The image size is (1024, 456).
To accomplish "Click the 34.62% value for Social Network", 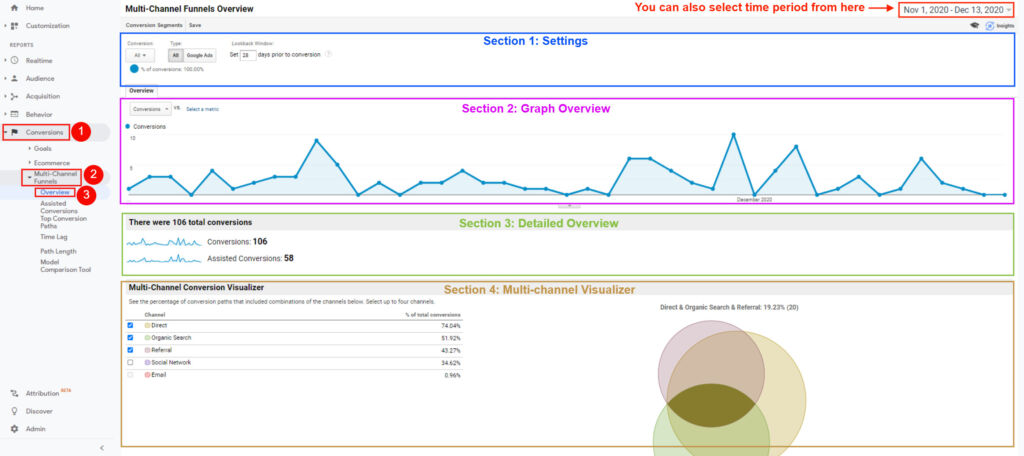I will coord(451,363).
